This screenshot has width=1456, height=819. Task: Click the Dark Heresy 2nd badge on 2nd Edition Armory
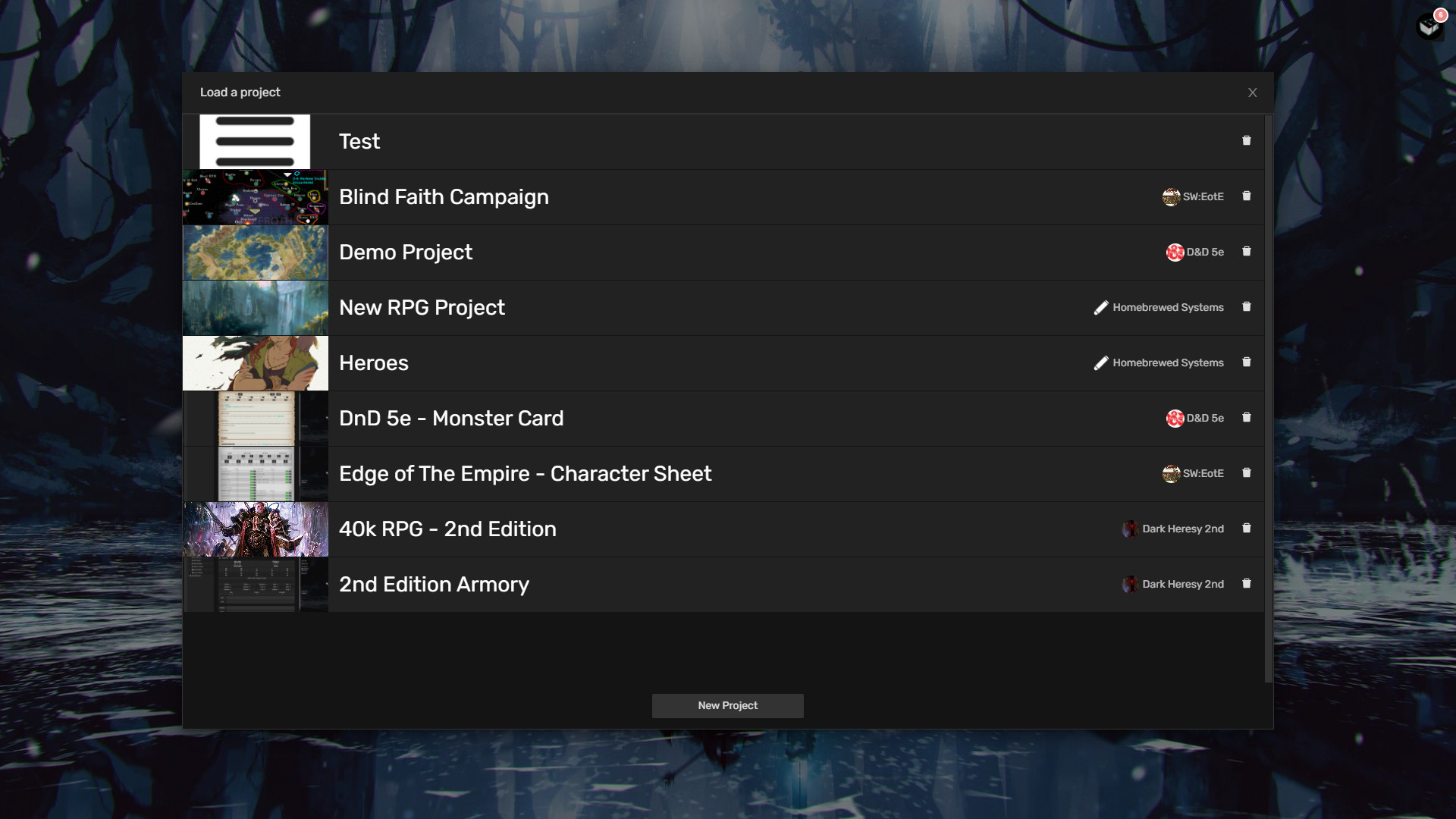click(1173, 584)
